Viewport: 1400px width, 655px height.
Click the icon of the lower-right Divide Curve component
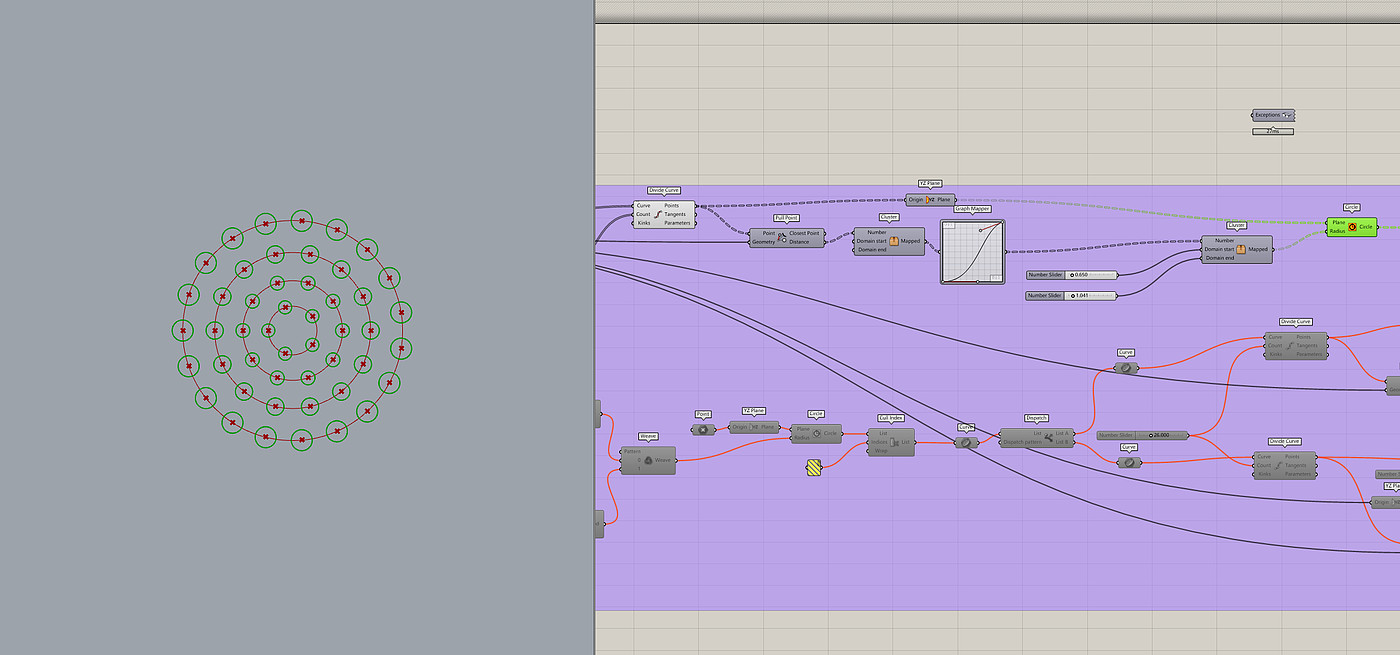click(1277, 465)
